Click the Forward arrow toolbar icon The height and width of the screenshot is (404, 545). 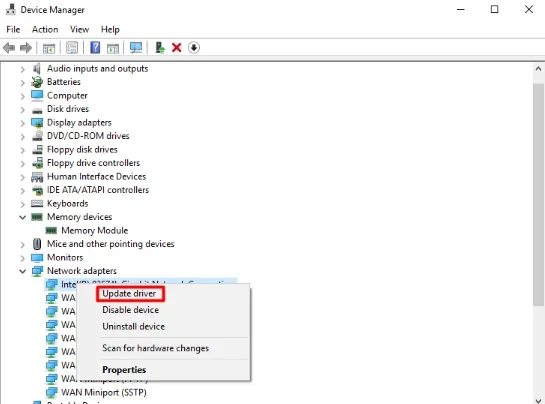[x=26, y=48]
